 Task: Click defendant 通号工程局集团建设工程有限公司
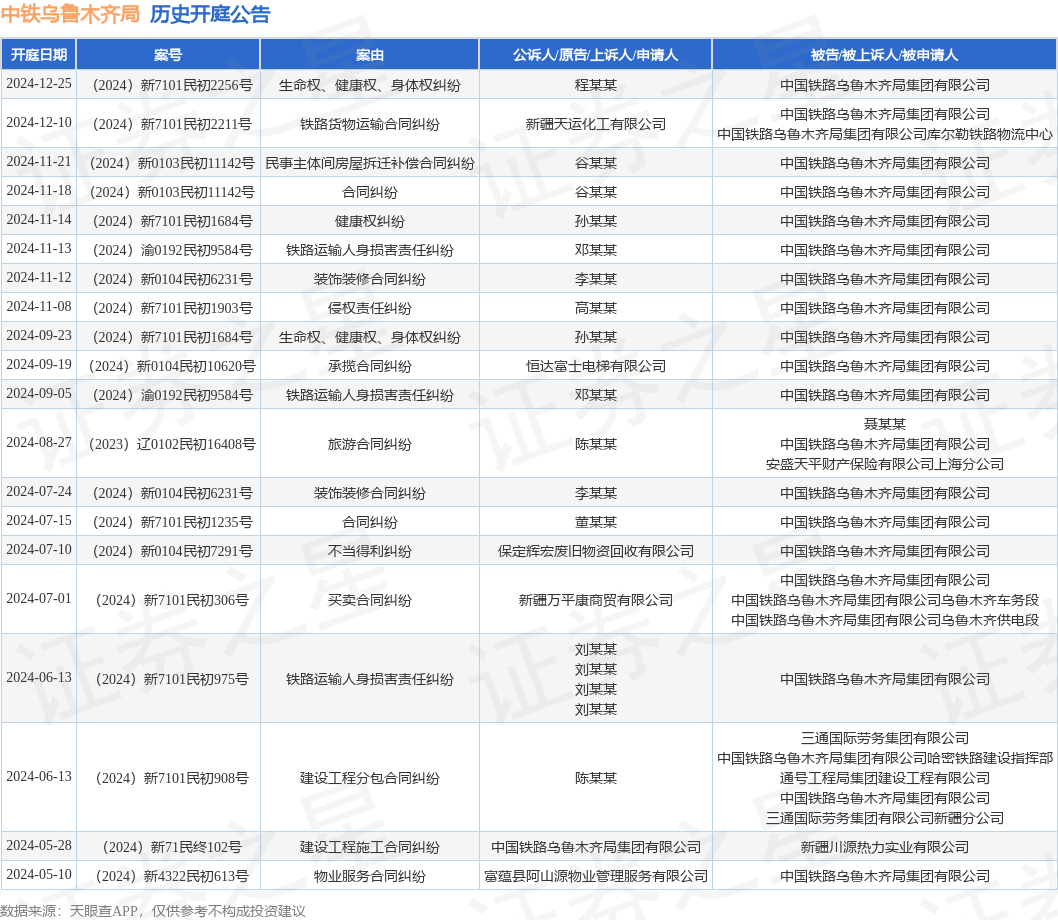click(885, 778)
